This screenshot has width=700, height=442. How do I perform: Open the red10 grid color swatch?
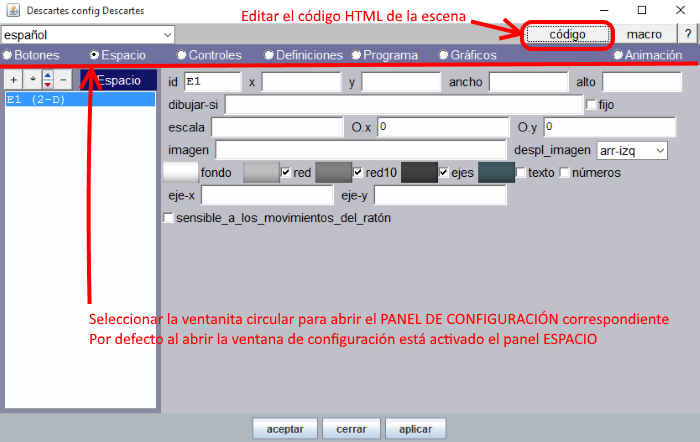(333, 172)
